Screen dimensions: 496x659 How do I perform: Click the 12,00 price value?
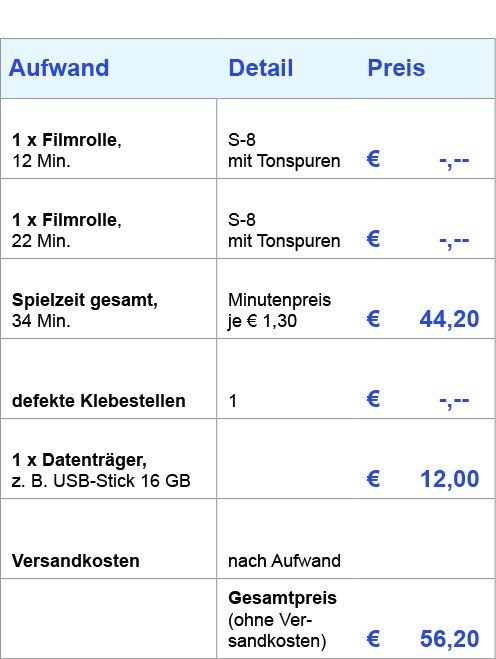pos(450,479)
